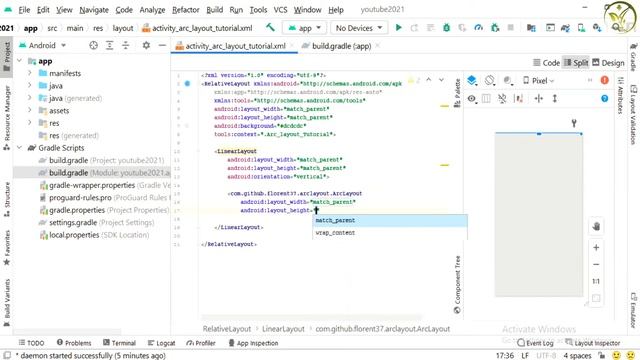Click the Make Project hammer icon
Viewport: 640px width, 360px height.
pos(270,27)
